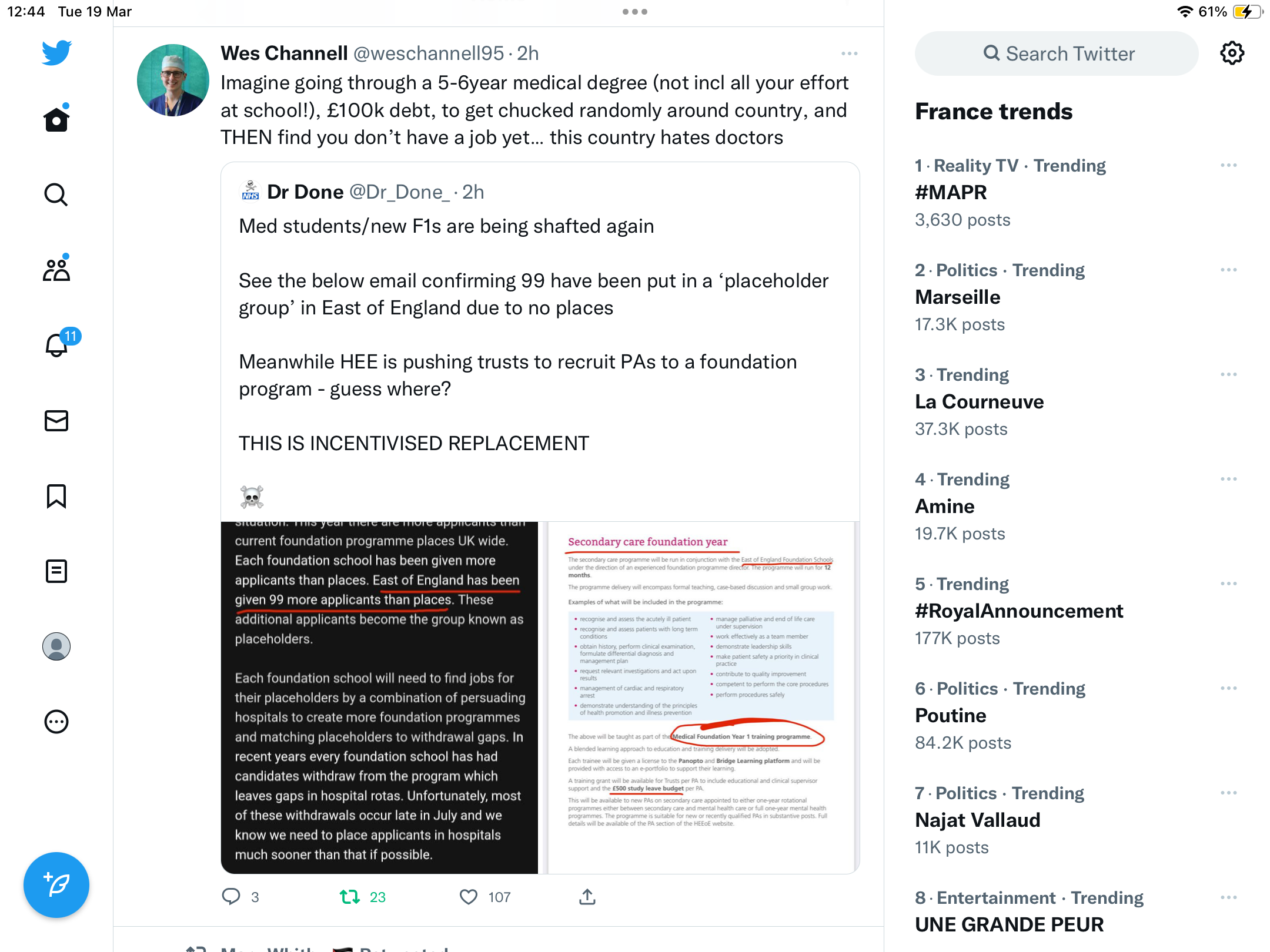Open the Messages envelope icon
The image size is (1270, 952).
click(56, 421)
